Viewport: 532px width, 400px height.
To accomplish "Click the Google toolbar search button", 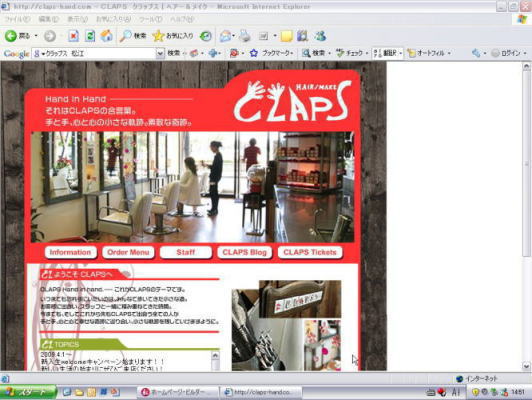I will (174, 53).
